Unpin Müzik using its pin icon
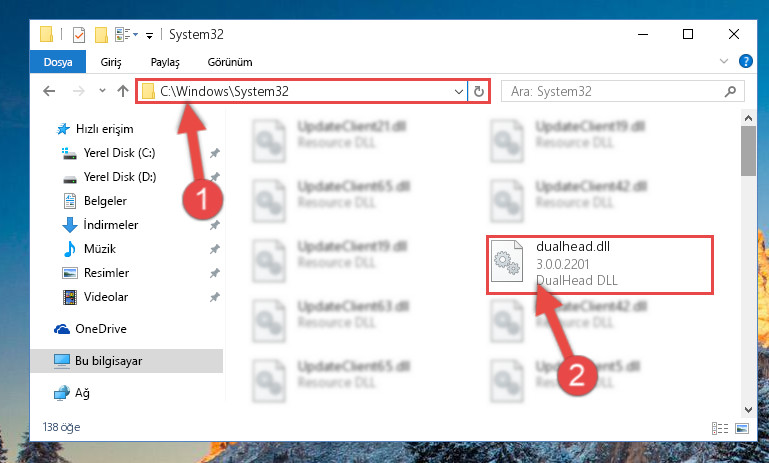Image resolution: width=769 pixels, height=463 pixels. pos(214,249)
